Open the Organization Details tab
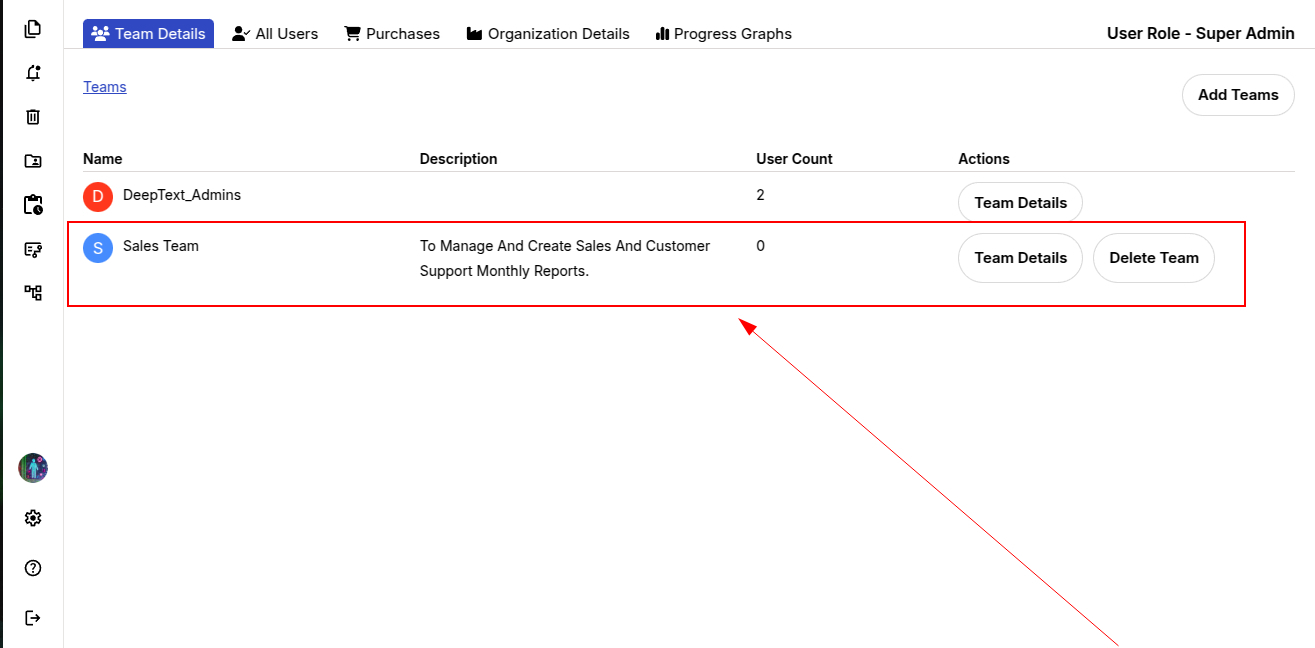1315x648 pixels. point(548,34)
